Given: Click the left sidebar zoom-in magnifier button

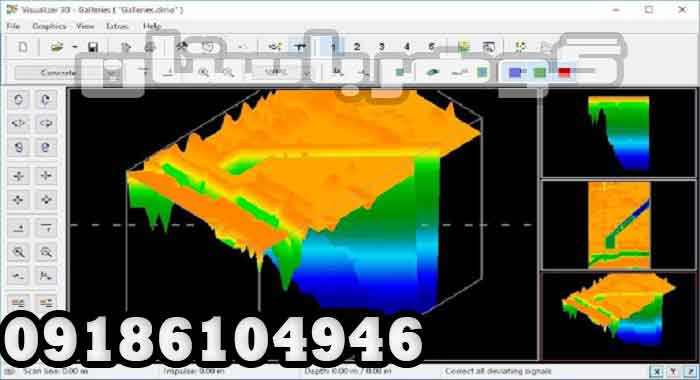Looking at the screenshot, I should point(19,252).
